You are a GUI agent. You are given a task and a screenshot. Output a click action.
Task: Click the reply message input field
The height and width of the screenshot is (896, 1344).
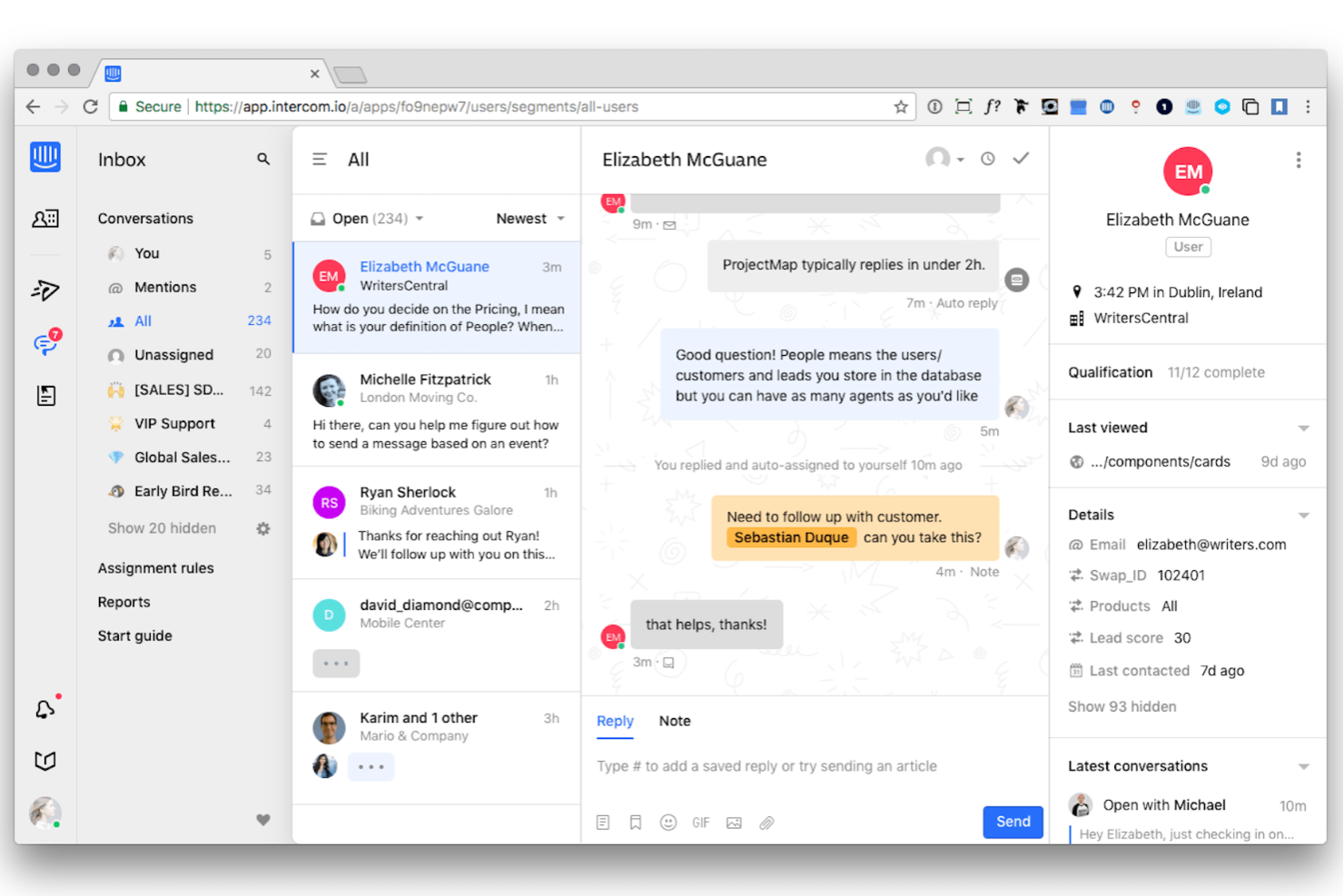pos(799,765)
